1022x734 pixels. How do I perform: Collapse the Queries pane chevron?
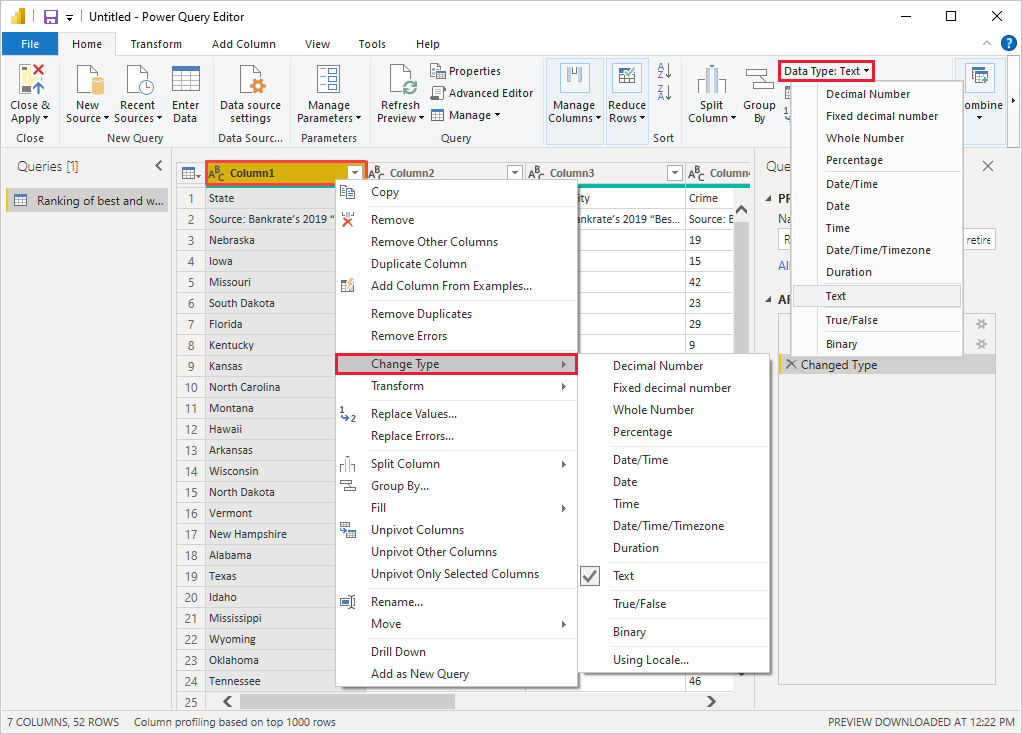pyautogui.click(x=158, y=166)
